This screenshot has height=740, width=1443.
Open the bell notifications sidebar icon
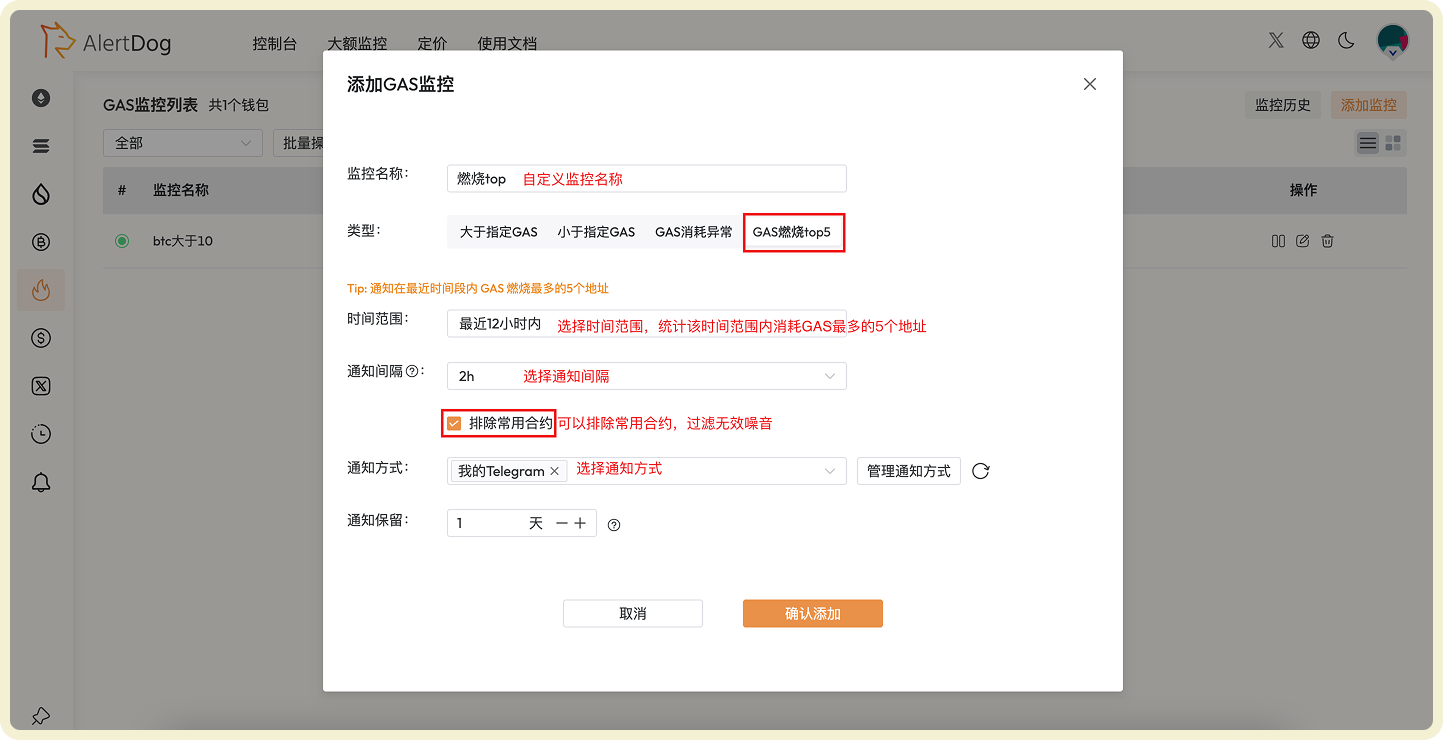(x=41, y=482)
